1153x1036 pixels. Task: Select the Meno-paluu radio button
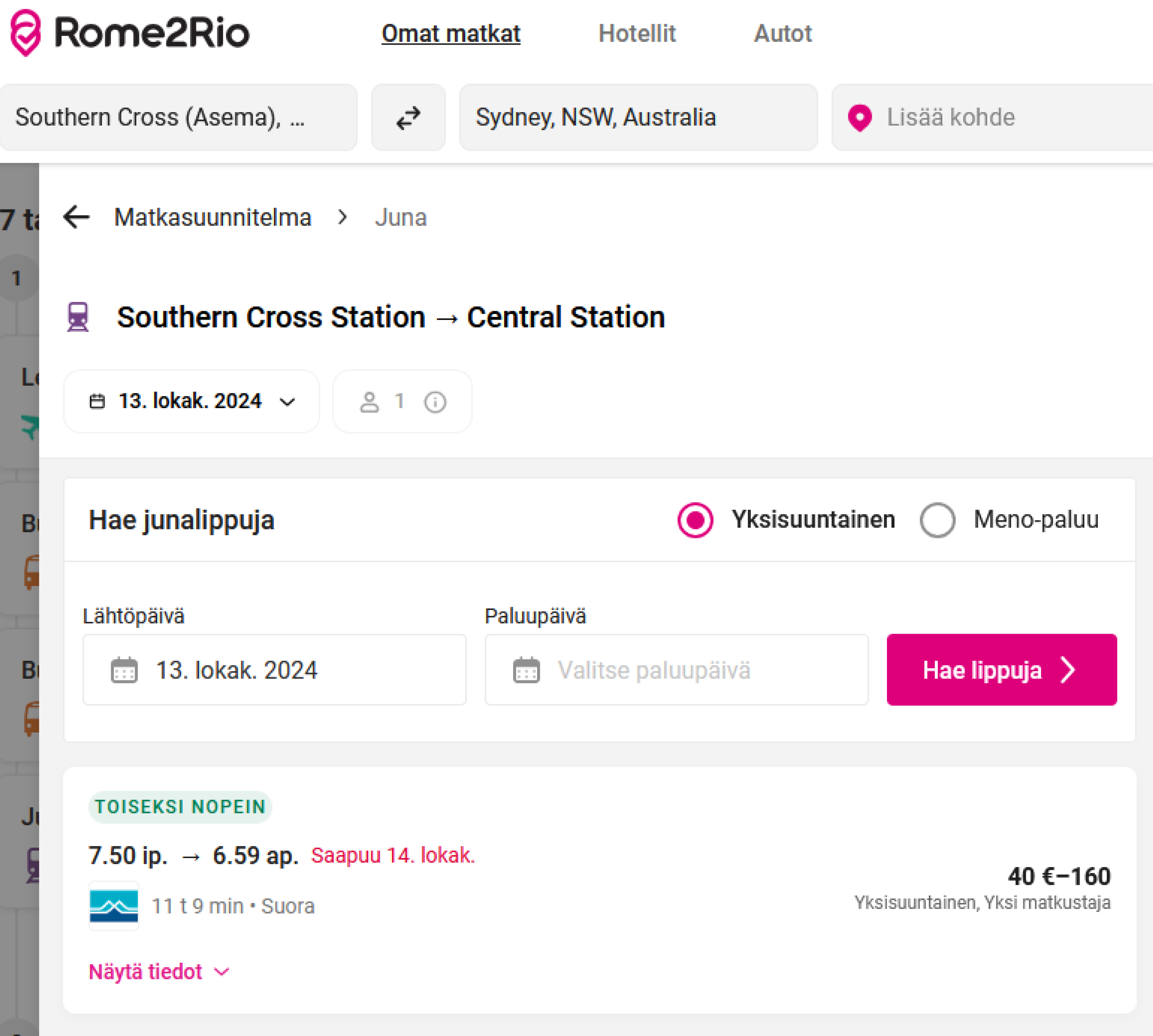click(937, 520)
